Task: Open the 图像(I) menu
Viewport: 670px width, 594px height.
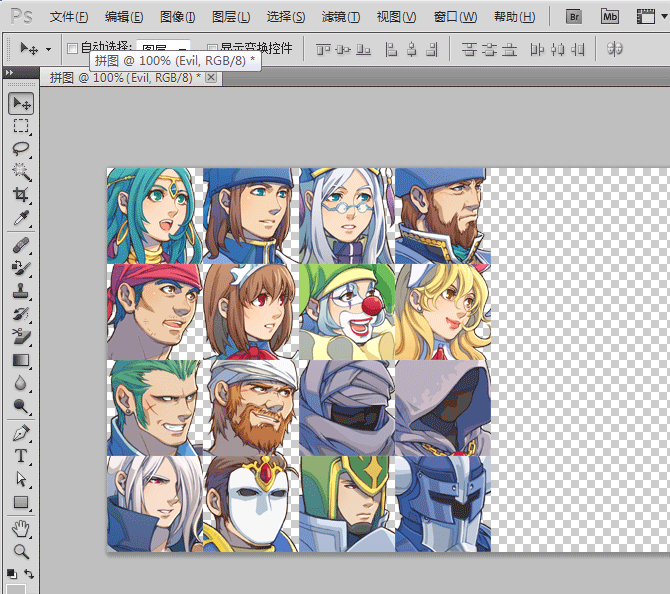Action: coord(178,17)
